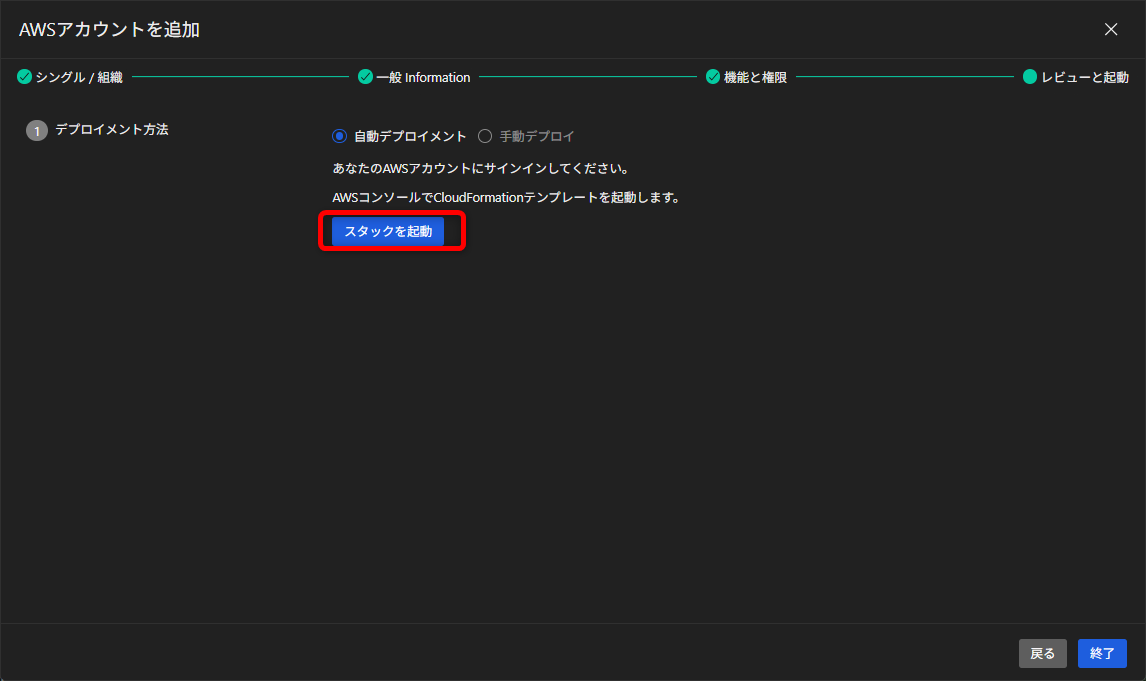
Task: Go back using the 戻る button
Action: click(1042, 653)
